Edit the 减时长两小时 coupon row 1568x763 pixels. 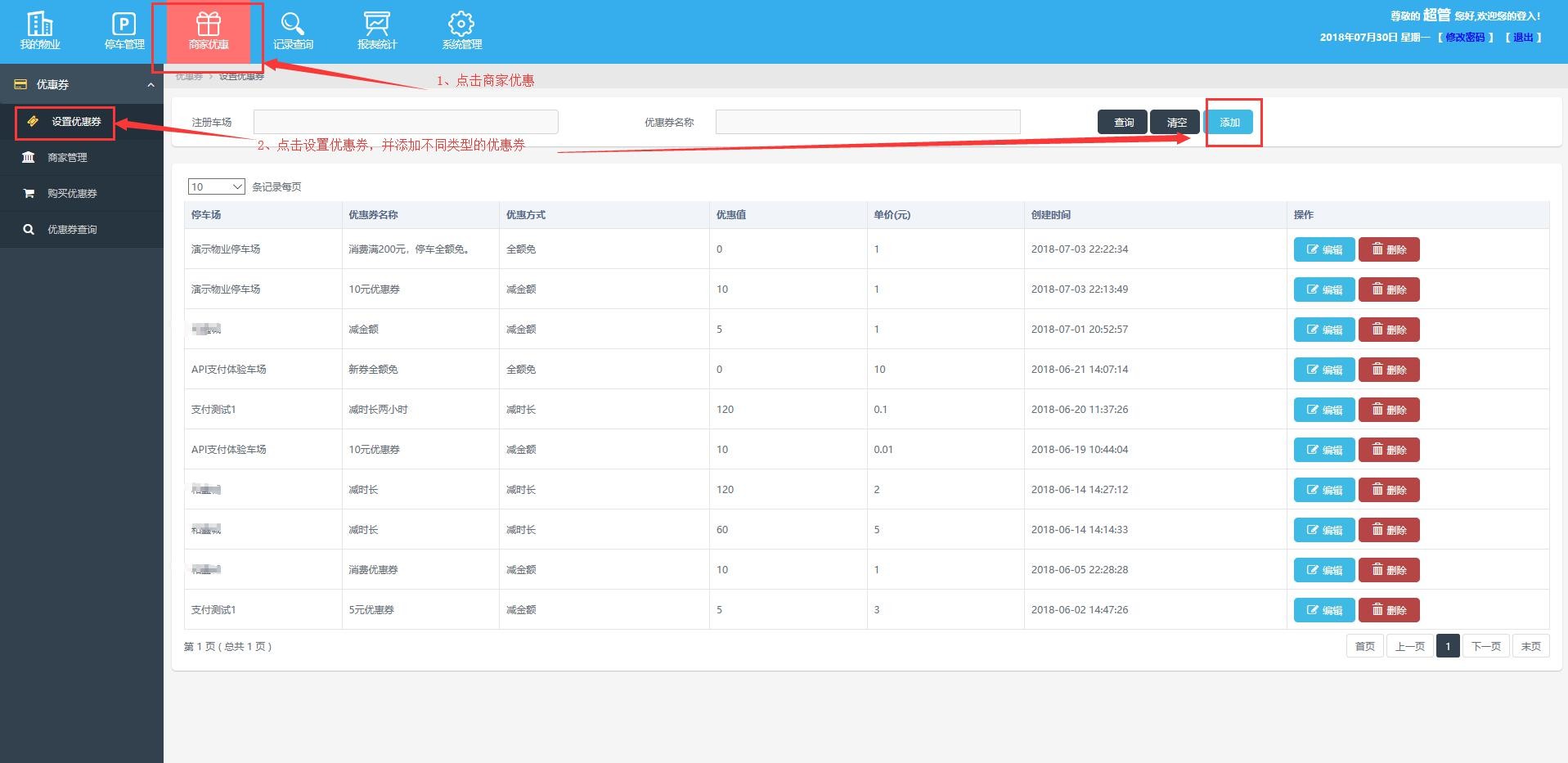click(x=1324, y=410)
